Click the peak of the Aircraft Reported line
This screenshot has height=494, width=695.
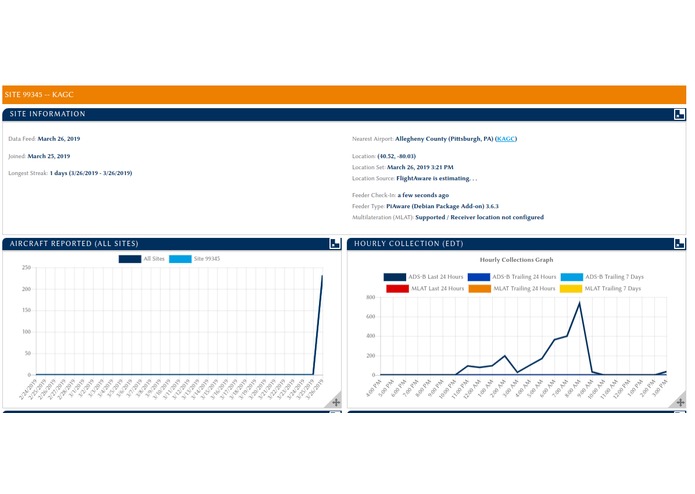(x=322, y=276)
